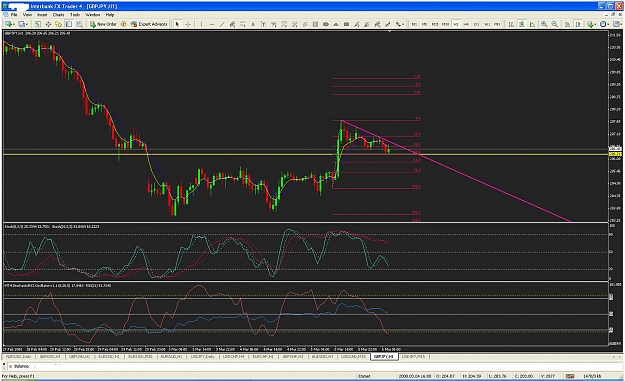Expand the Profiles dropdown arrow
Screen dimensions: 625x381
click(27, 24)
